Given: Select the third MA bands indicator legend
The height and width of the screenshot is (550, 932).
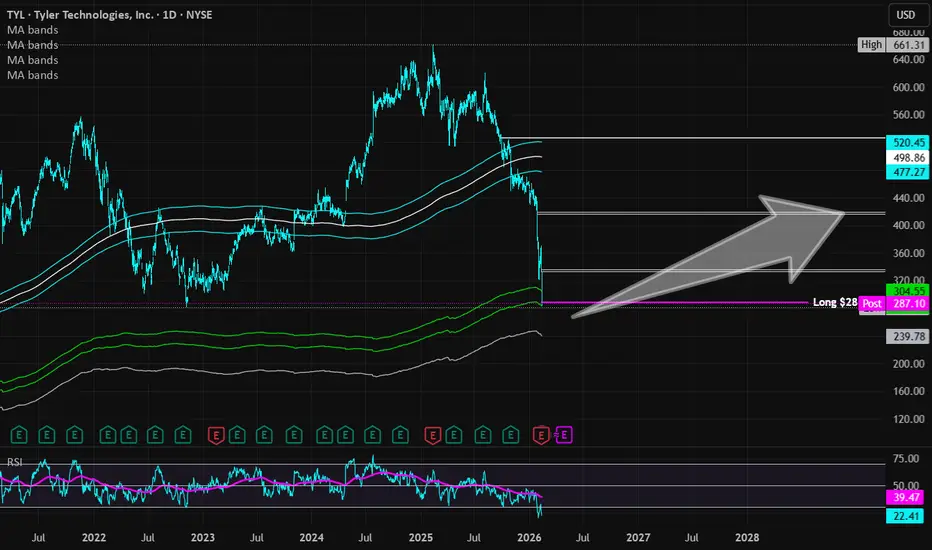Looking at the screenshot, I should (33, 60).
